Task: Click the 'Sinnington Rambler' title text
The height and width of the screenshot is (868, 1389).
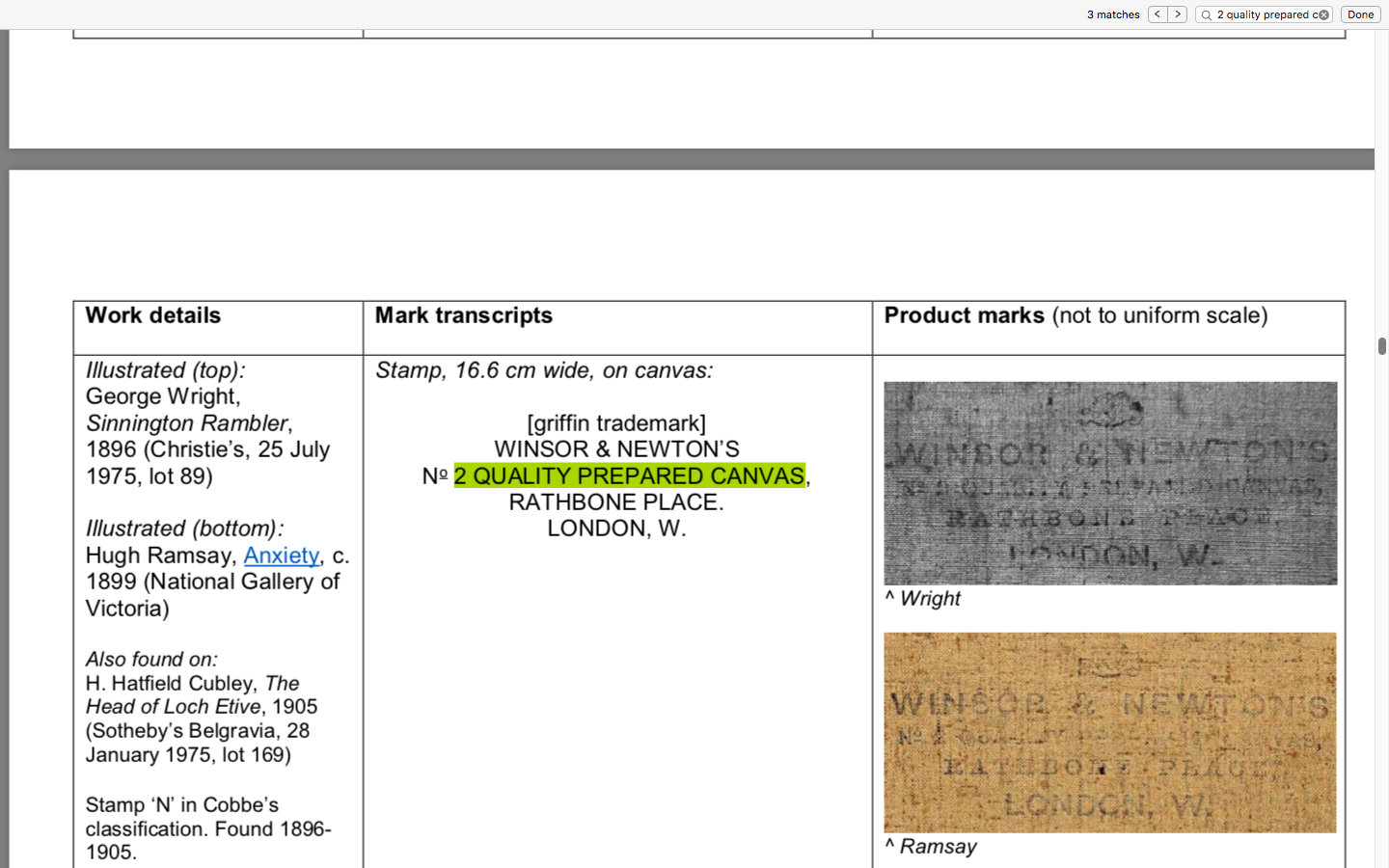Action: (x=186, y=423)
